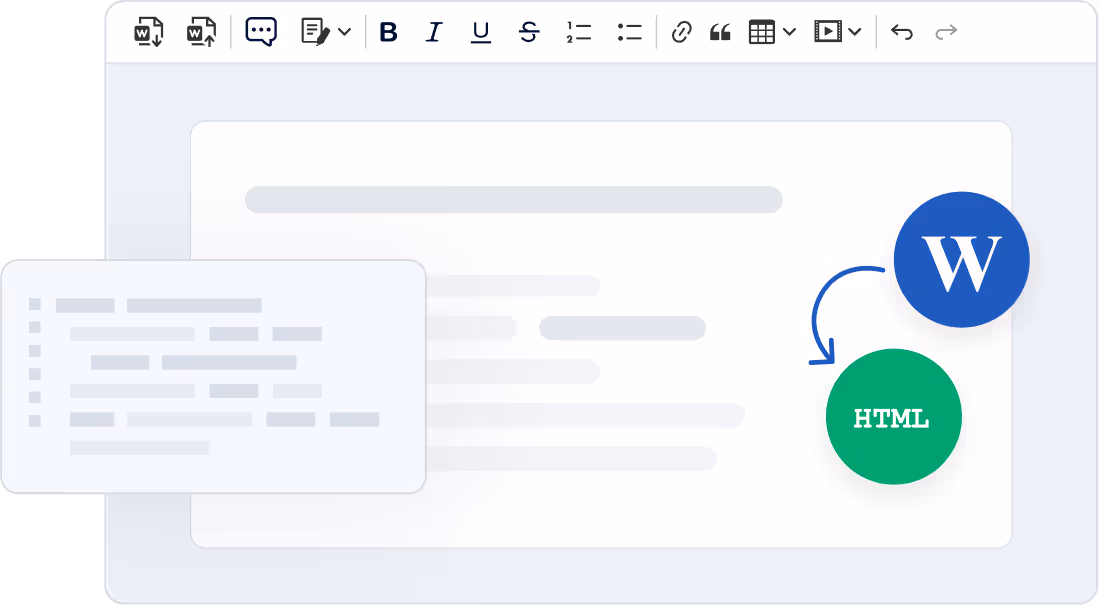The image size is (1099, 605).
Task: Apply block quote formatting
Action: (720, 32)
